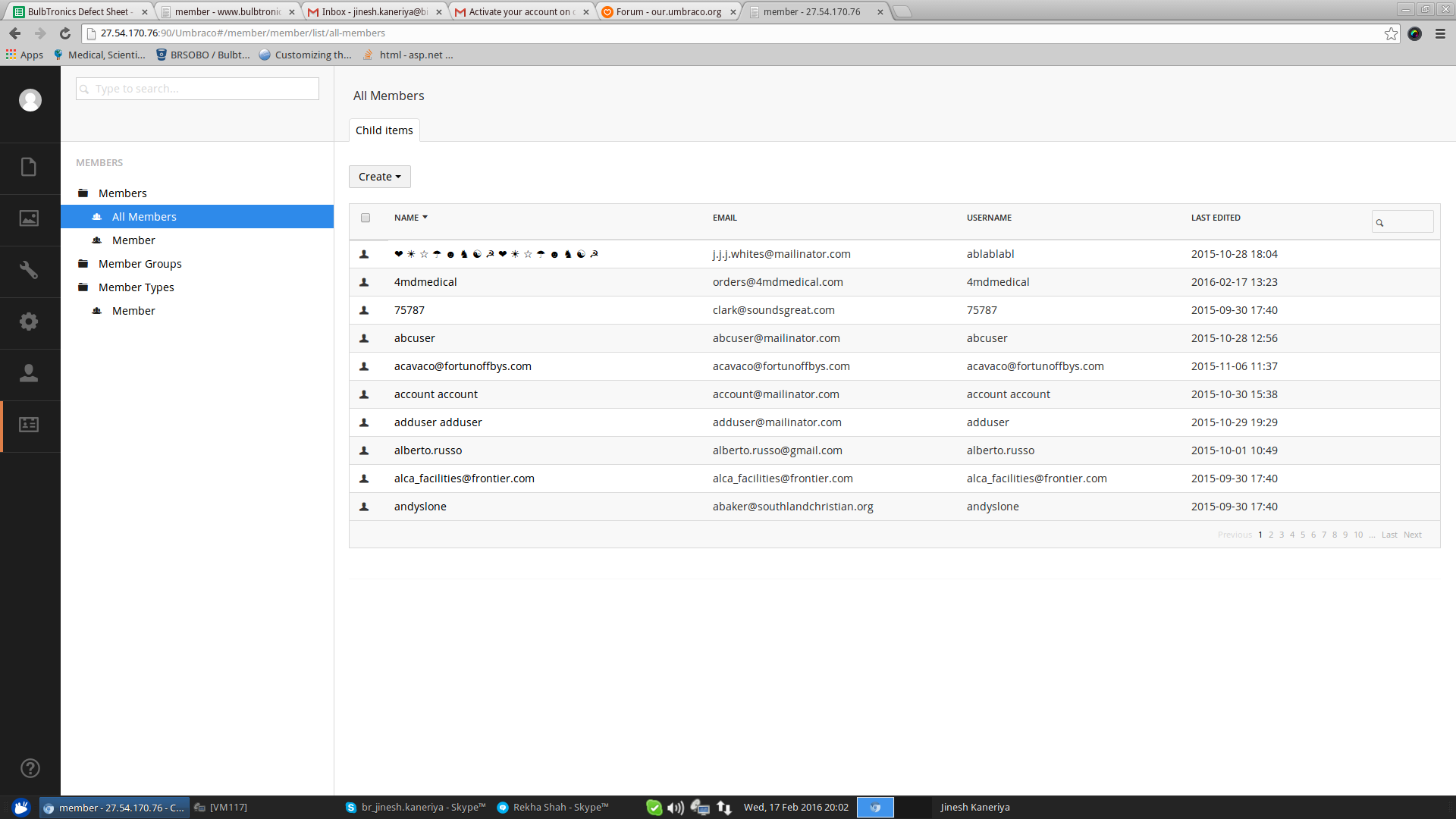Image resolution: width=1456 pixels, height=819 pixels.
Task: Open Medical, Scienti... bookmark
Action: (99, 55)
